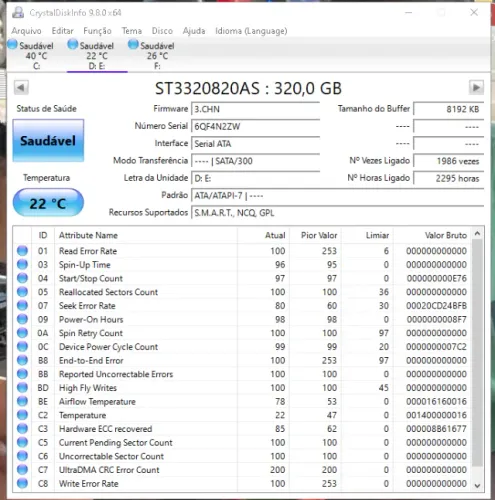
Task: Select the C2 Temperature raw value 001400000016
Action: pos(436,415)
